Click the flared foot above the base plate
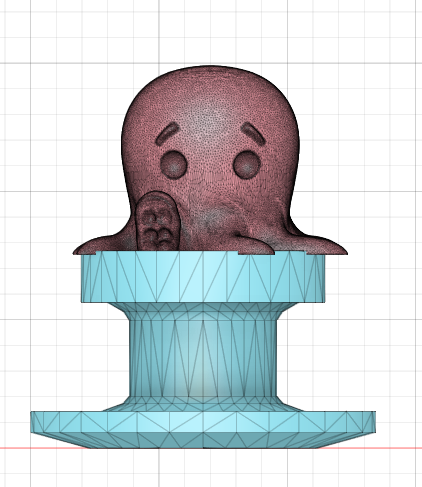 pos(203,403)
